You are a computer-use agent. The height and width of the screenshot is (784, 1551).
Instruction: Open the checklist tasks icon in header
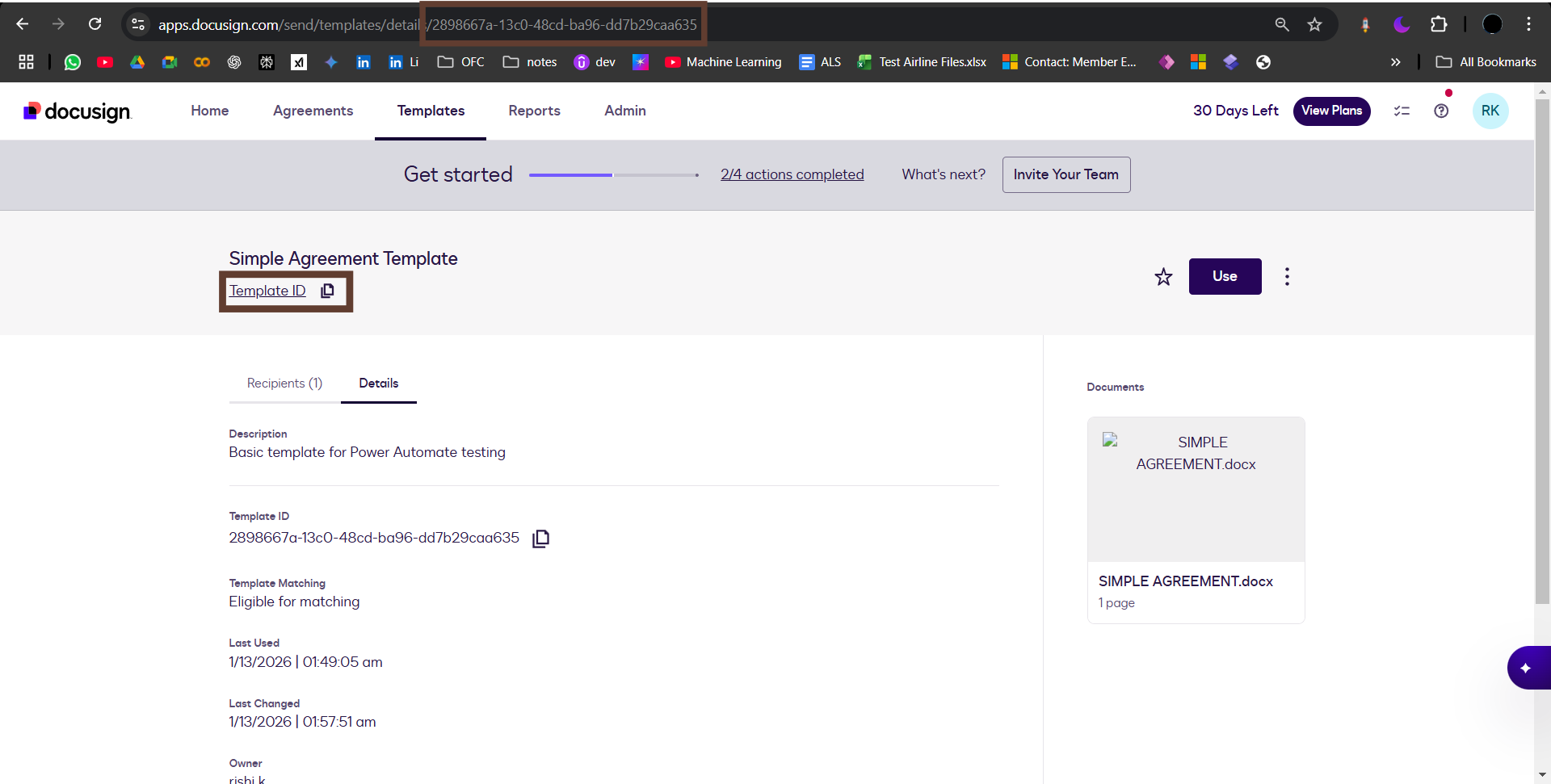1402,111
